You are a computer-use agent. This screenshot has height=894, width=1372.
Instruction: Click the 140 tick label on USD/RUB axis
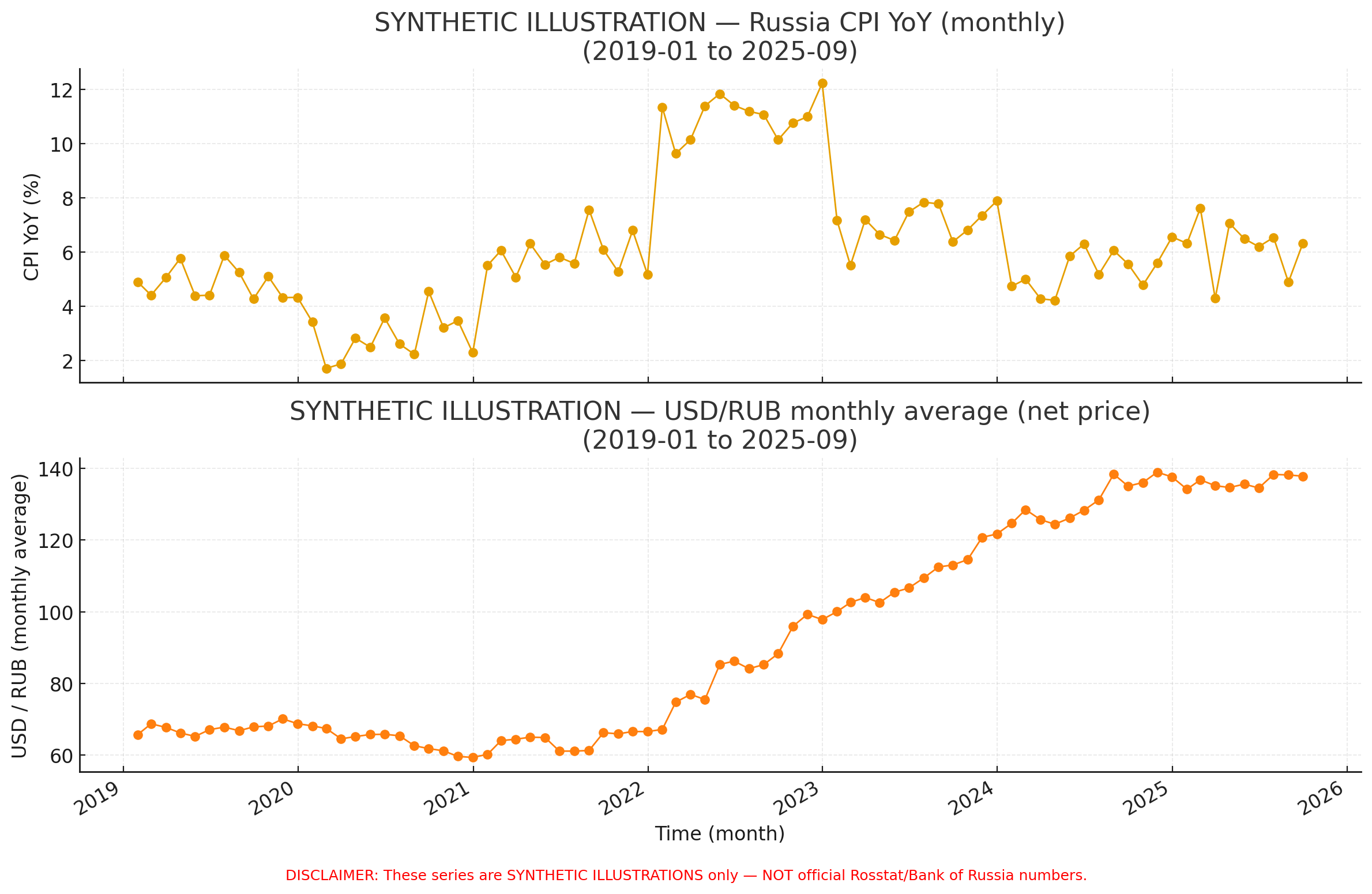point(56,469)
